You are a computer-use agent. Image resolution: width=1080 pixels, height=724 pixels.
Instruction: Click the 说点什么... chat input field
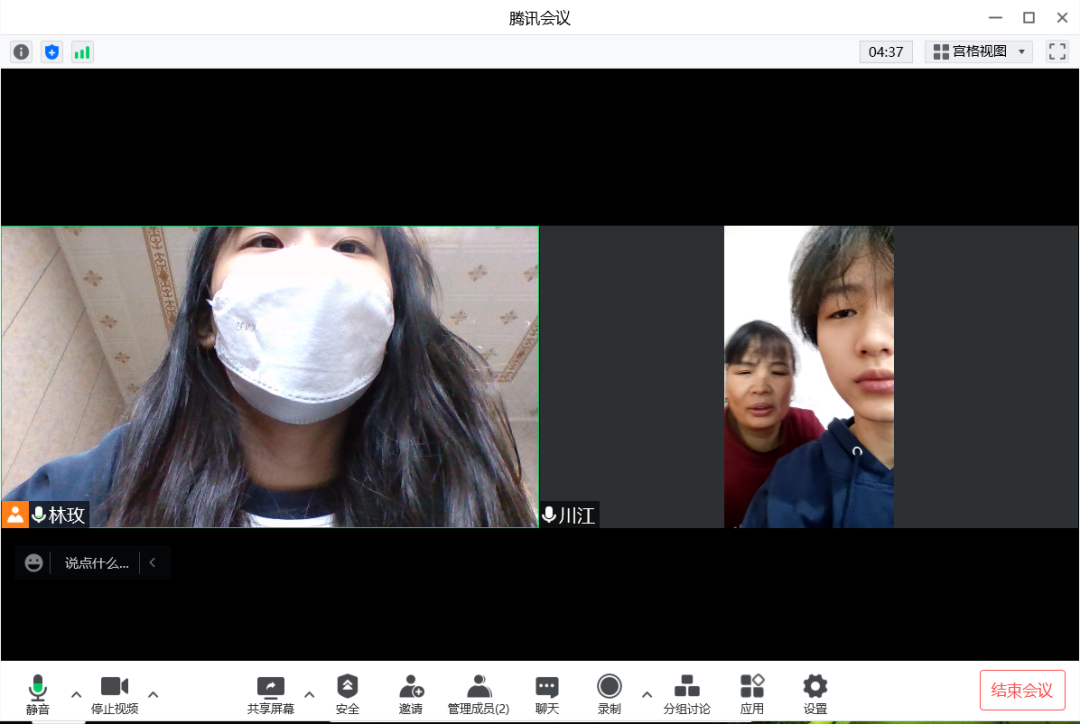point(96,563)
